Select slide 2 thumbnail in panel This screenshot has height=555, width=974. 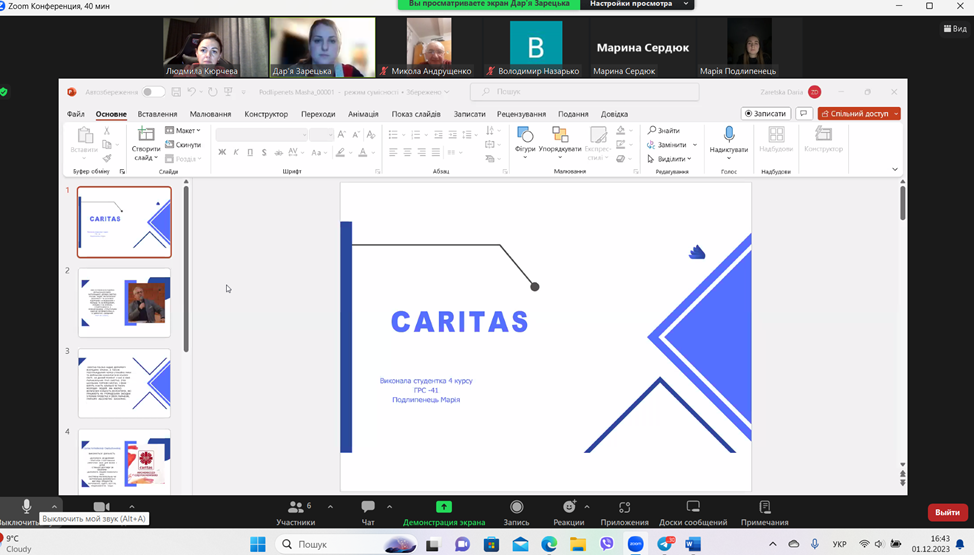pos(124,303)
